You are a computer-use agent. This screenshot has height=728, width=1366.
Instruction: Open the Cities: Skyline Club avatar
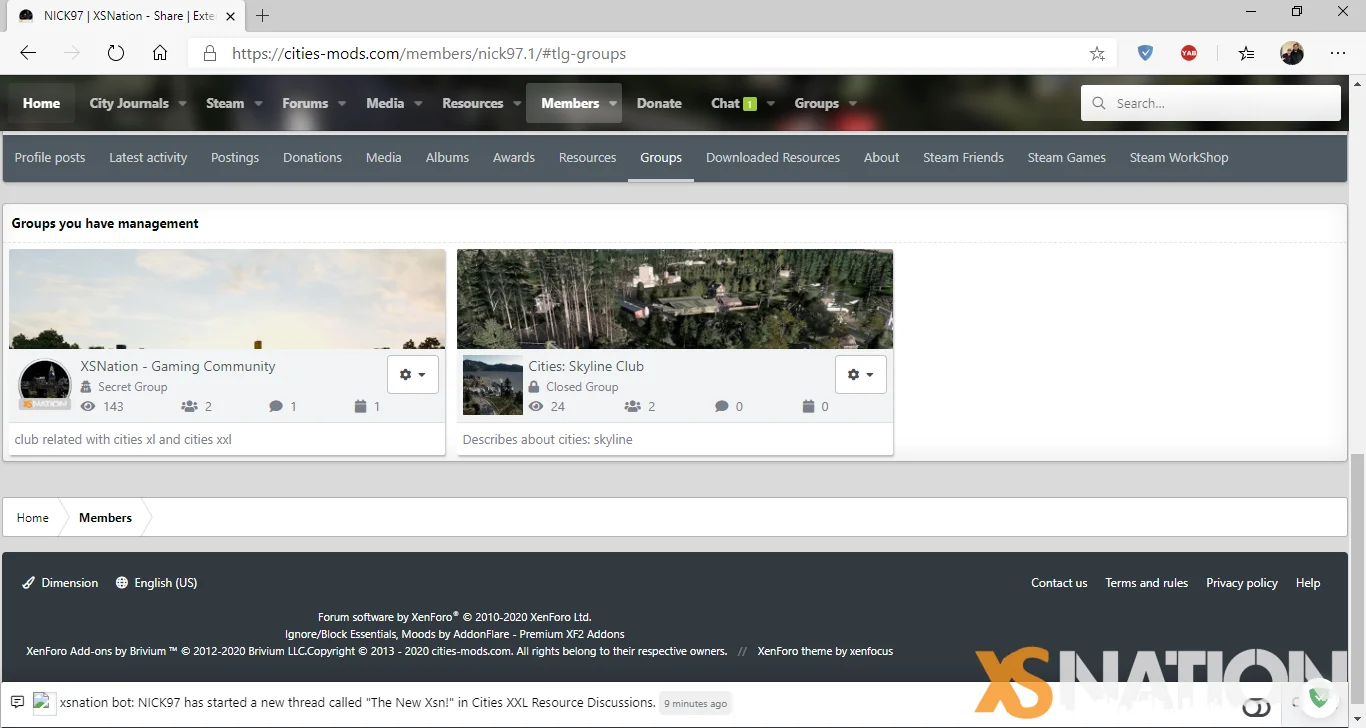click(493, 385)
